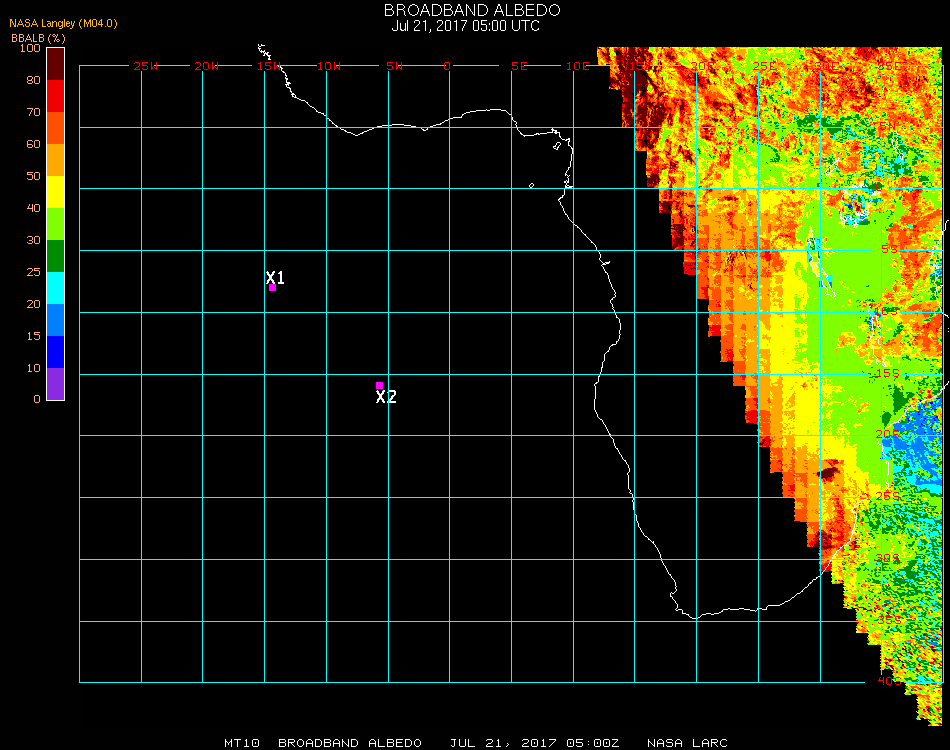Click the colorbar value 40

coord(33,208)
